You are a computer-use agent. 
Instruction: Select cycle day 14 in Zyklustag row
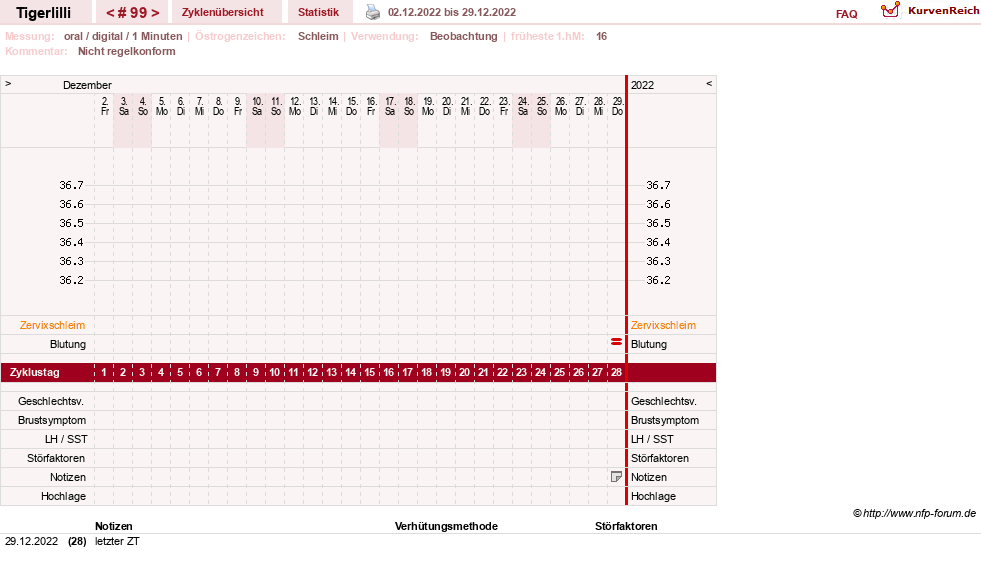click(350, 372)
